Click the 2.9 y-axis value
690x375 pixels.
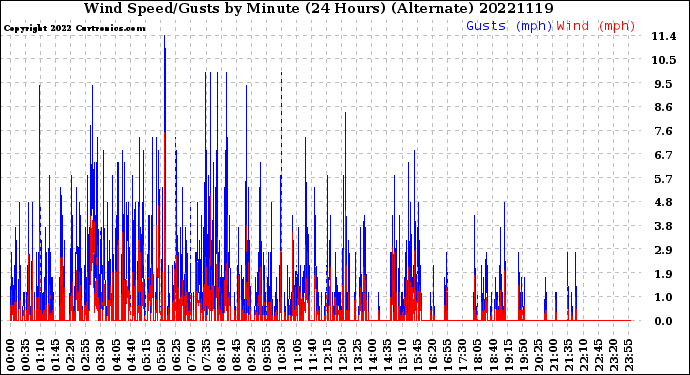(x=664, y=250)
